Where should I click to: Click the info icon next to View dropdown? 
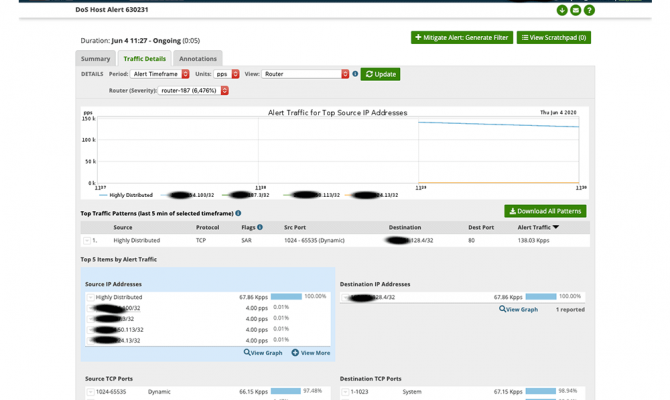[x=355, y=74]
